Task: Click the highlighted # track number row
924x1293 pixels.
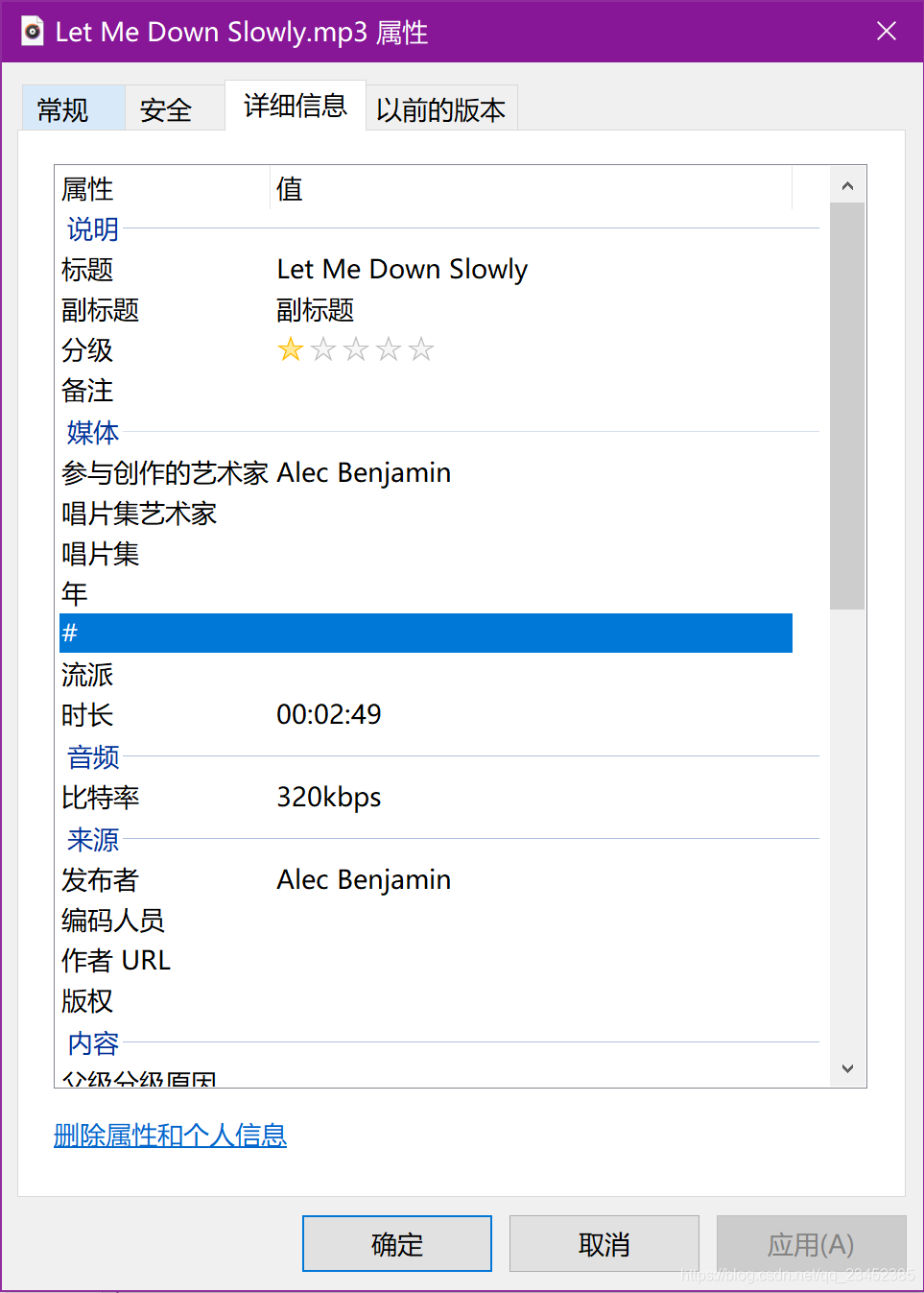Action: click(426, 633)
